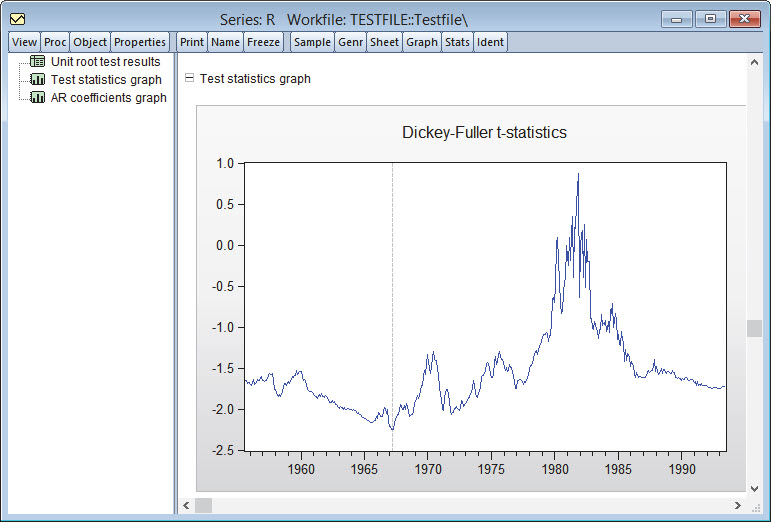Switch to Sheet view
This screenshot has width=771, height=522.
click(384, 42)
